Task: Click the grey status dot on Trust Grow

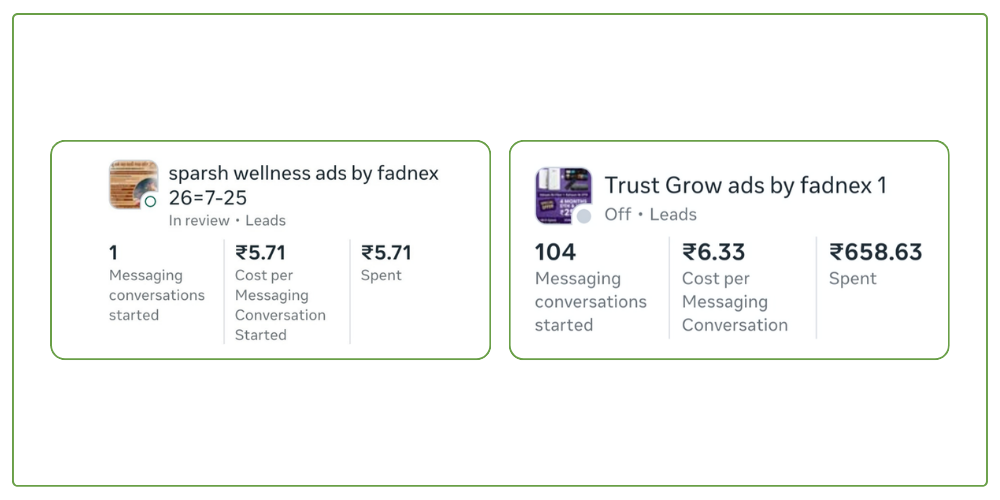Action: (x=584, y=216)
